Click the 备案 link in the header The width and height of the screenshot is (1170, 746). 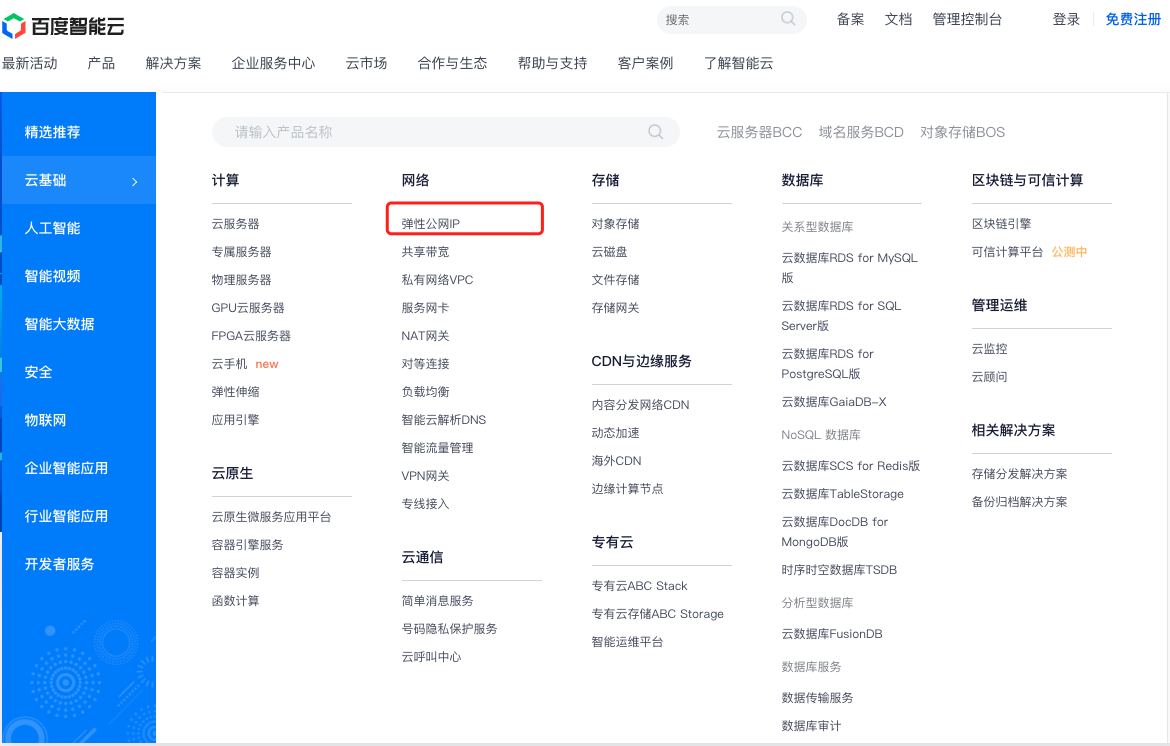[x=851, y=19]
